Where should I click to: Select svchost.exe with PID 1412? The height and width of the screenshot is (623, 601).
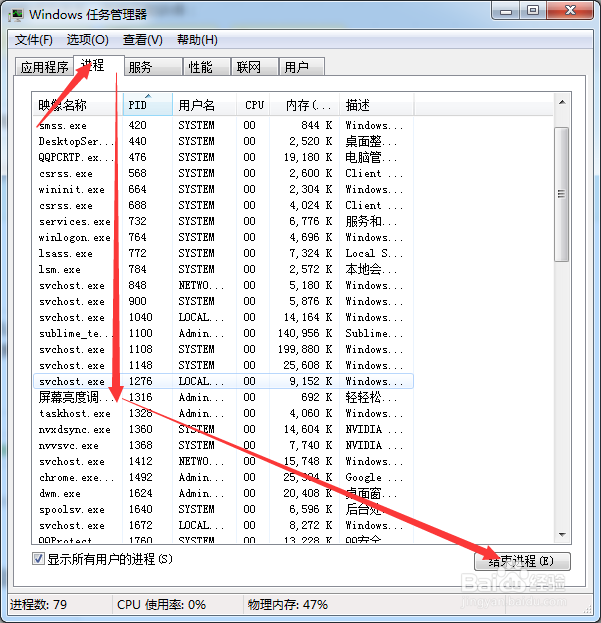(x=223, y=462)
